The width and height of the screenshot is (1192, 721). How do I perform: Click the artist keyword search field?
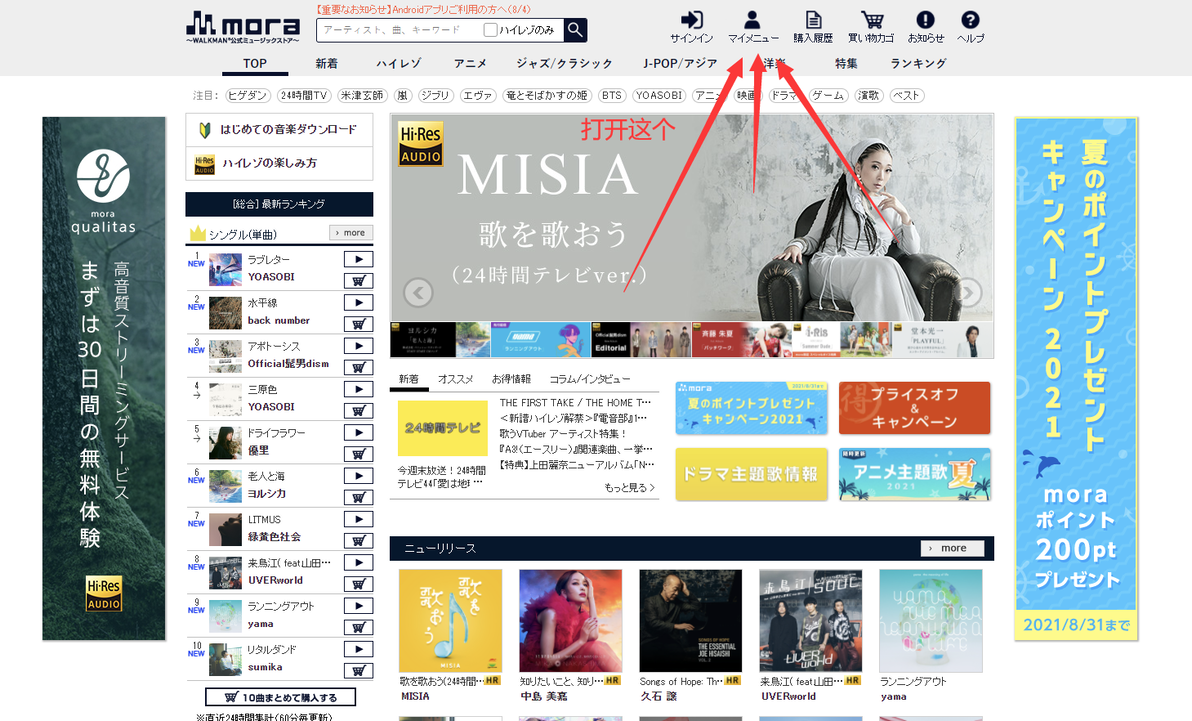pos(400,30)
